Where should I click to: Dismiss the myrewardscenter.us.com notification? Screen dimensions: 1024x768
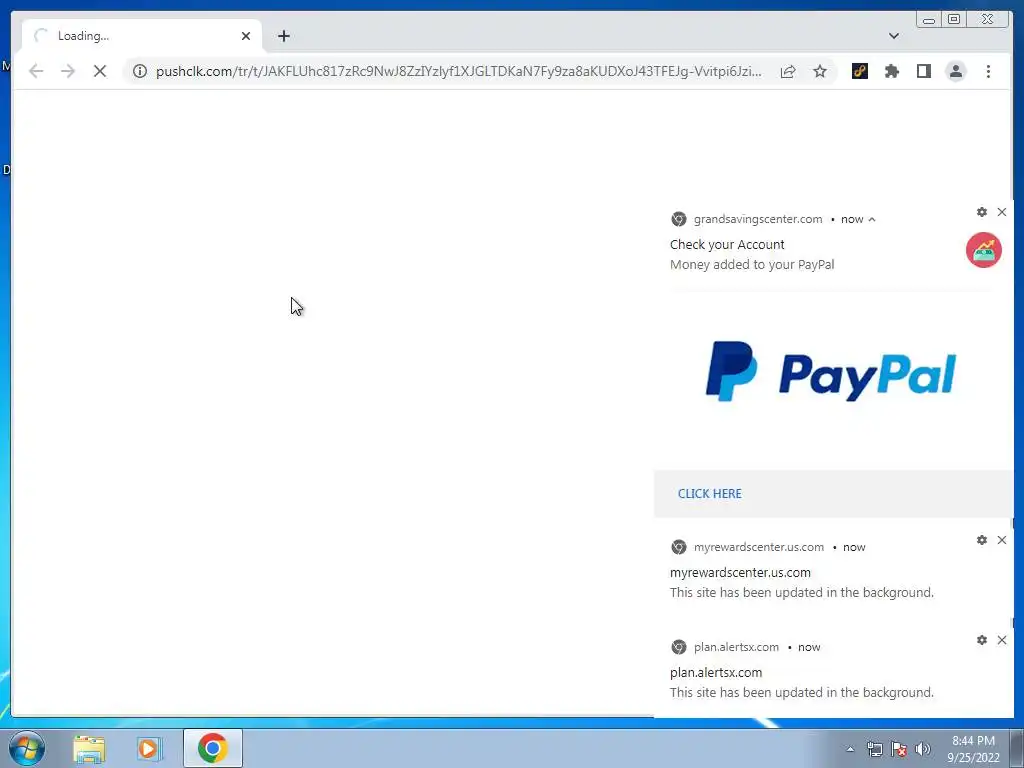[1002, 540]
